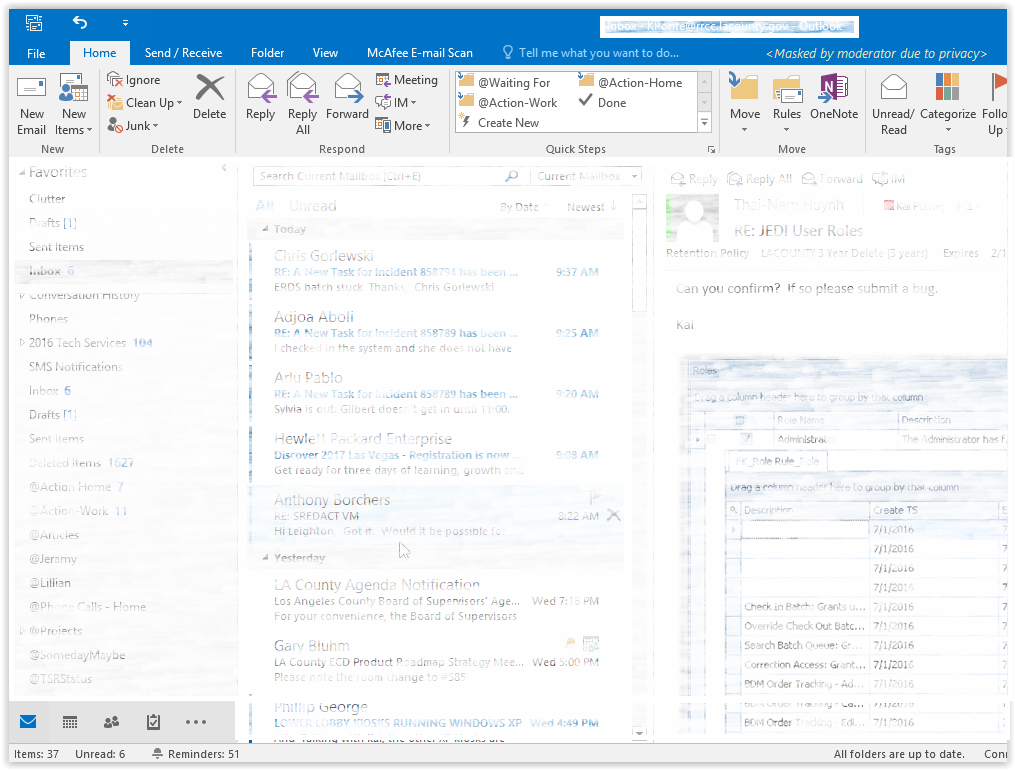Viewport: 1015px width, 770px height.
Task: Click the Reminders: 51 status item
Action: pyautogui.click(x=195, y=754)
